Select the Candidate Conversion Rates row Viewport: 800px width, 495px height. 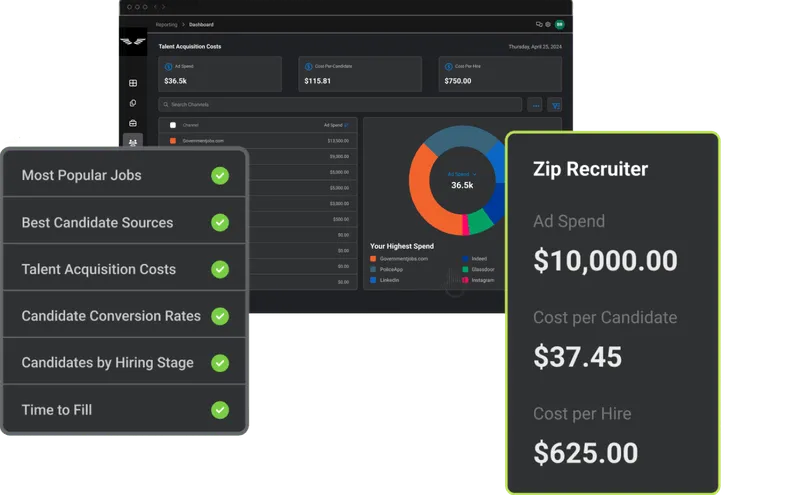coord(124,316)
